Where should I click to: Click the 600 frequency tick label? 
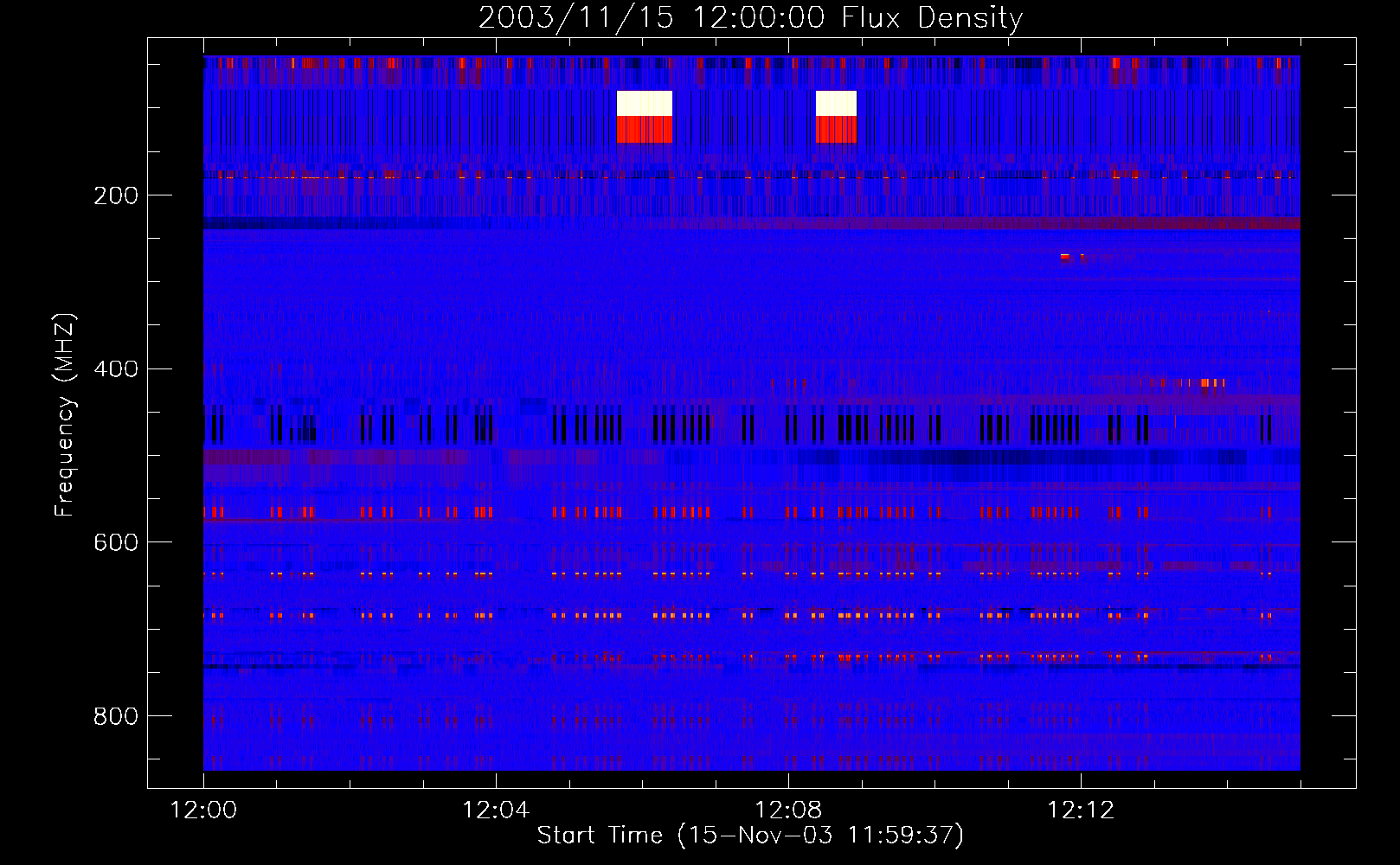(116, 542)
